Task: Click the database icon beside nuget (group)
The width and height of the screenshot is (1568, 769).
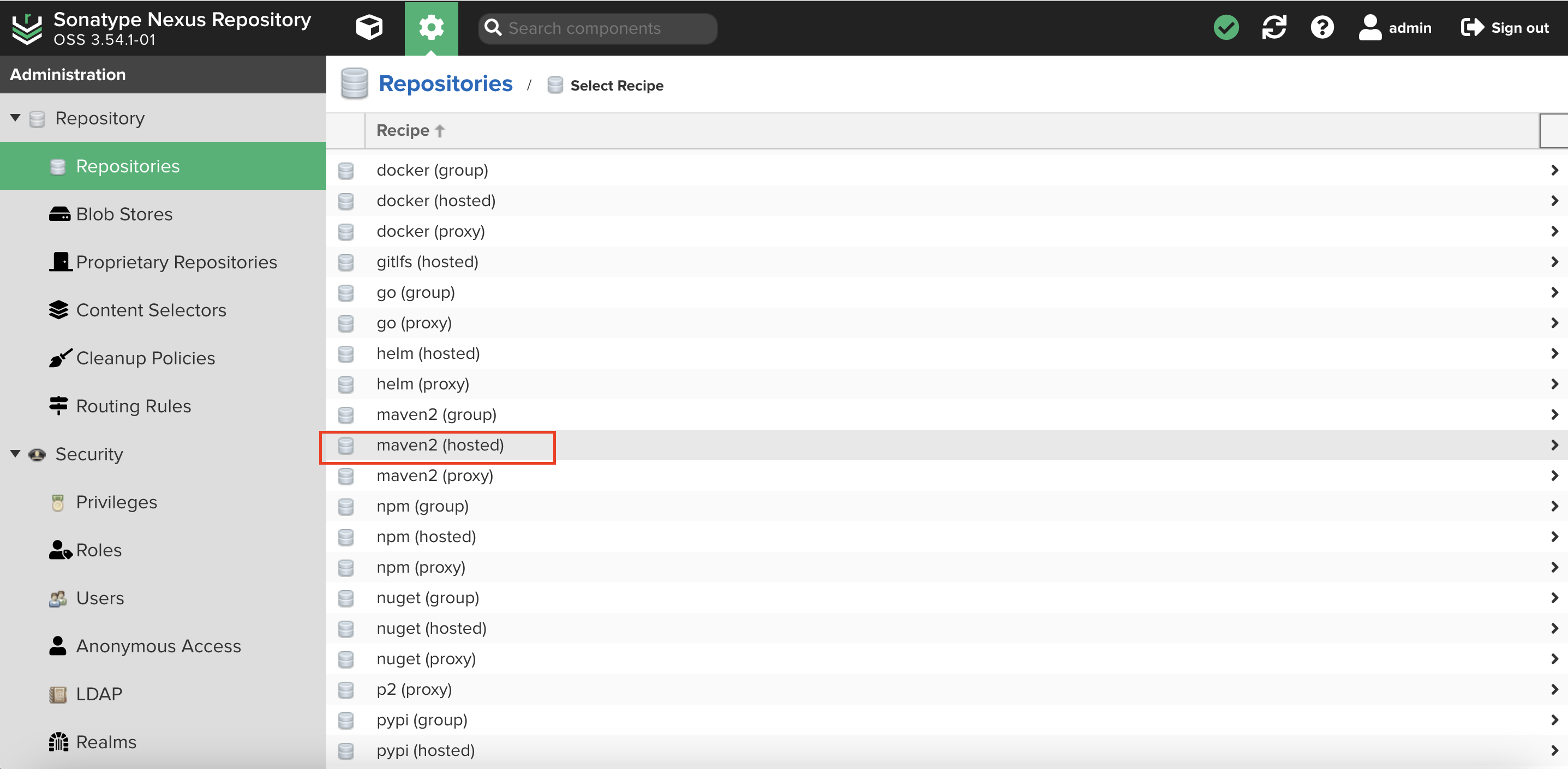Action: coord(346,598)
